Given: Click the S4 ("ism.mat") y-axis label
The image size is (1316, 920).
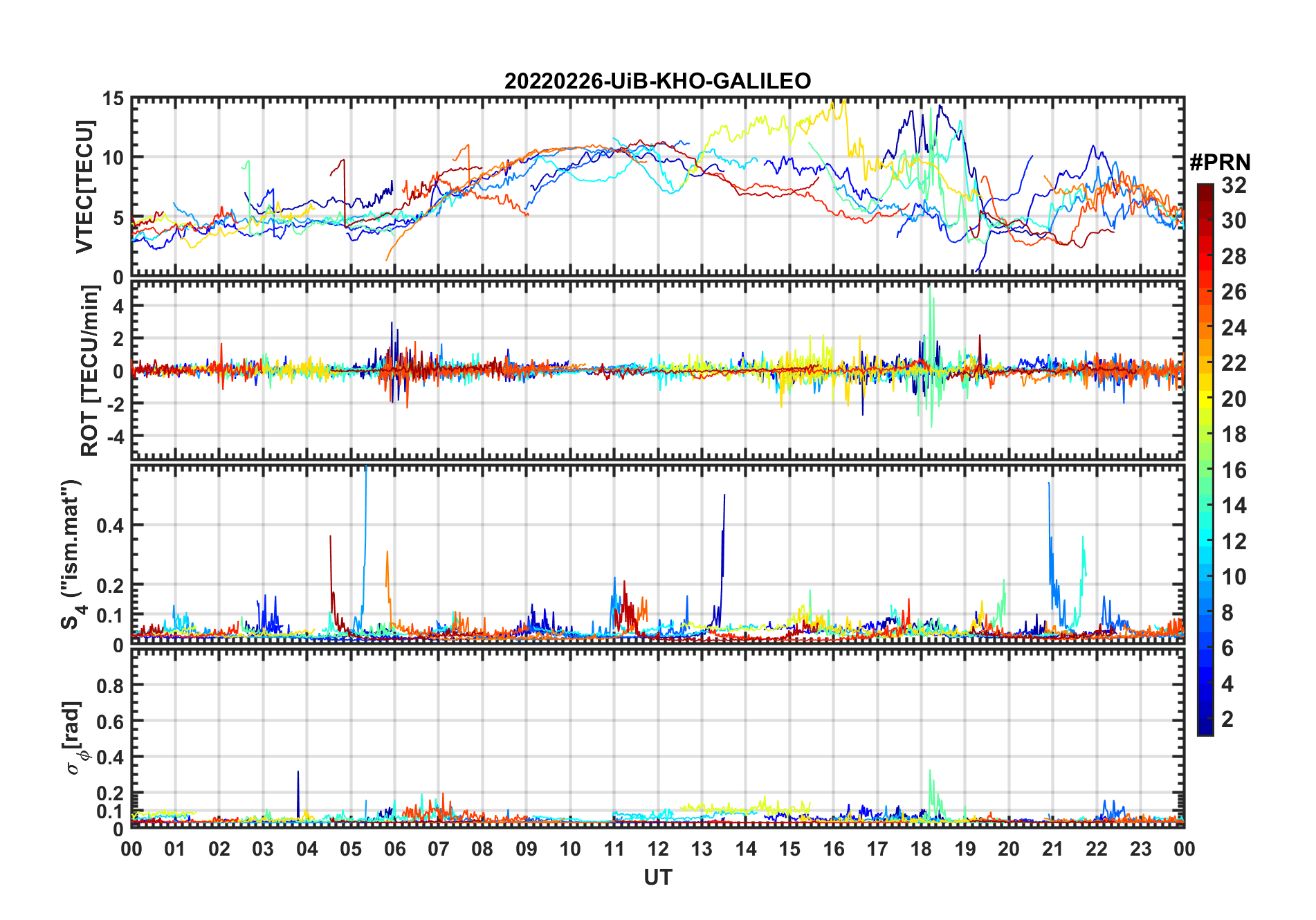Looking at the screenshot, I should (72, 554).
